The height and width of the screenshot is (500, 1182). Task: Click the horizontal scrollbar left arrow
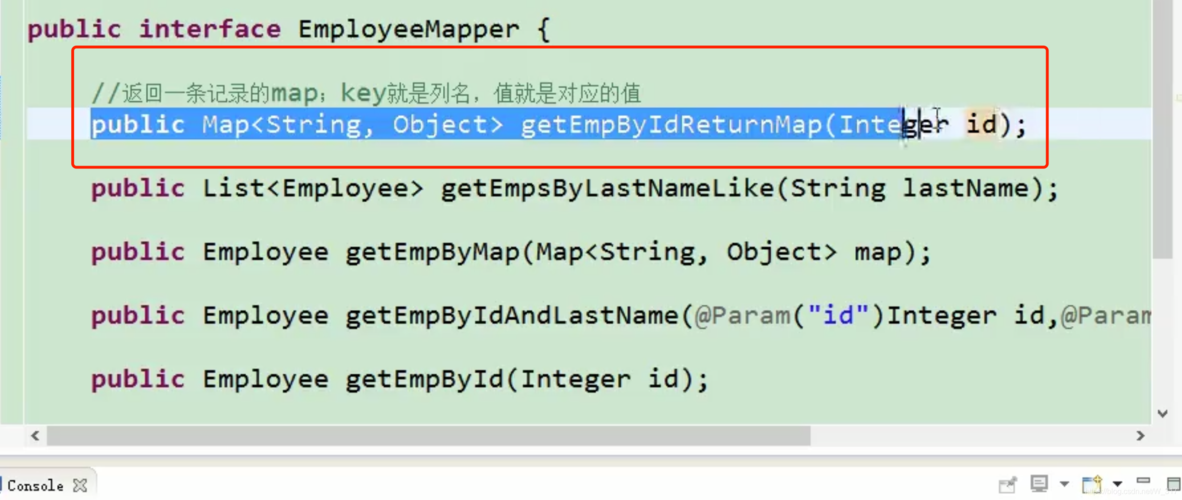pyautogui.click(x=36, y=436)
